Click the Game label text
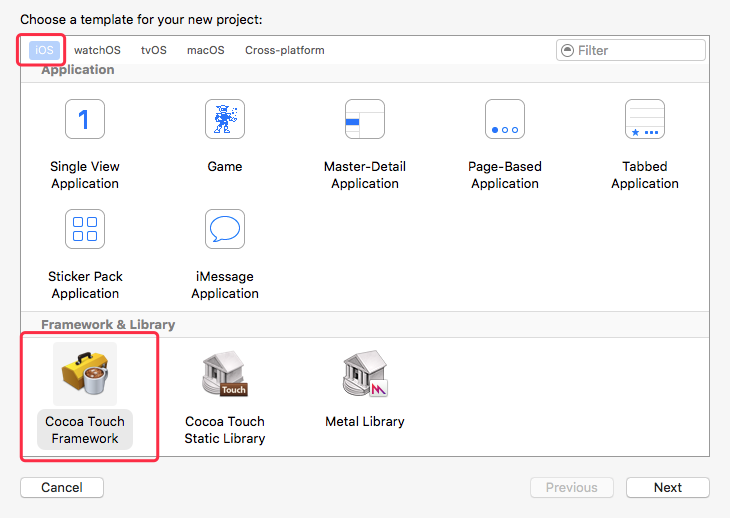 [225, 167]
